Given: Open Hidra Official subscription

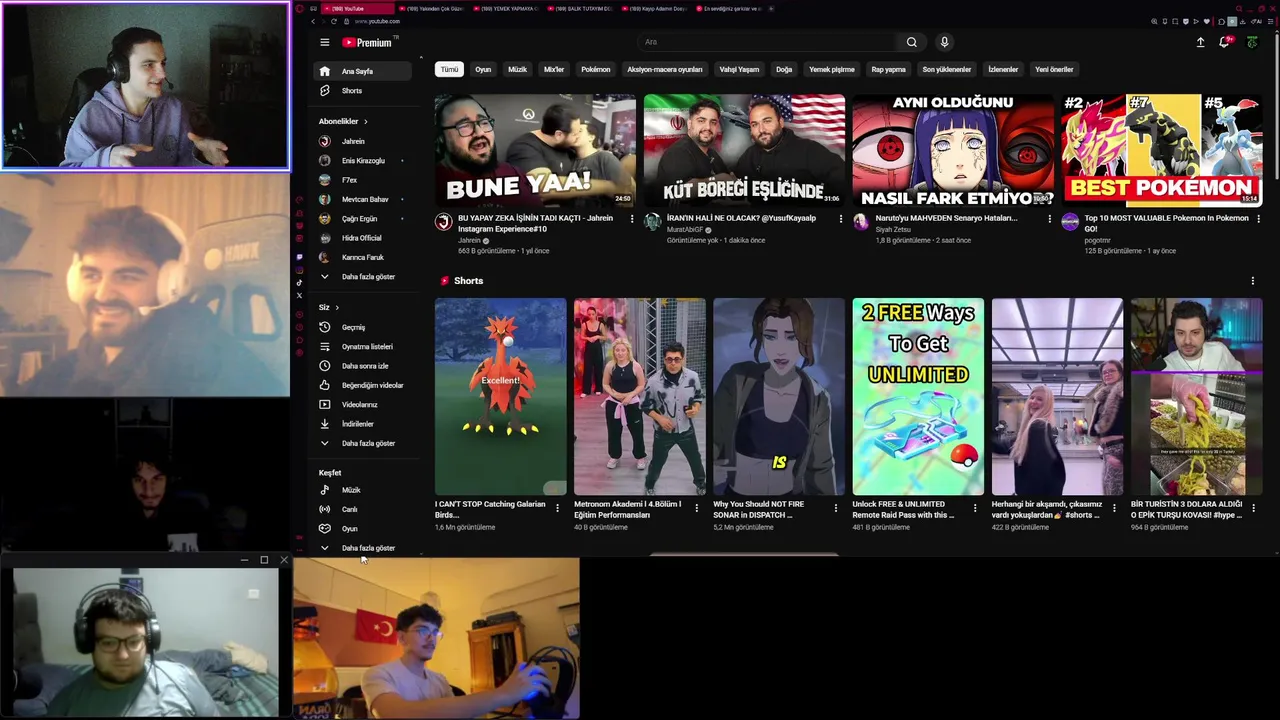Looking at the screenshot, I should click(363, 238).
